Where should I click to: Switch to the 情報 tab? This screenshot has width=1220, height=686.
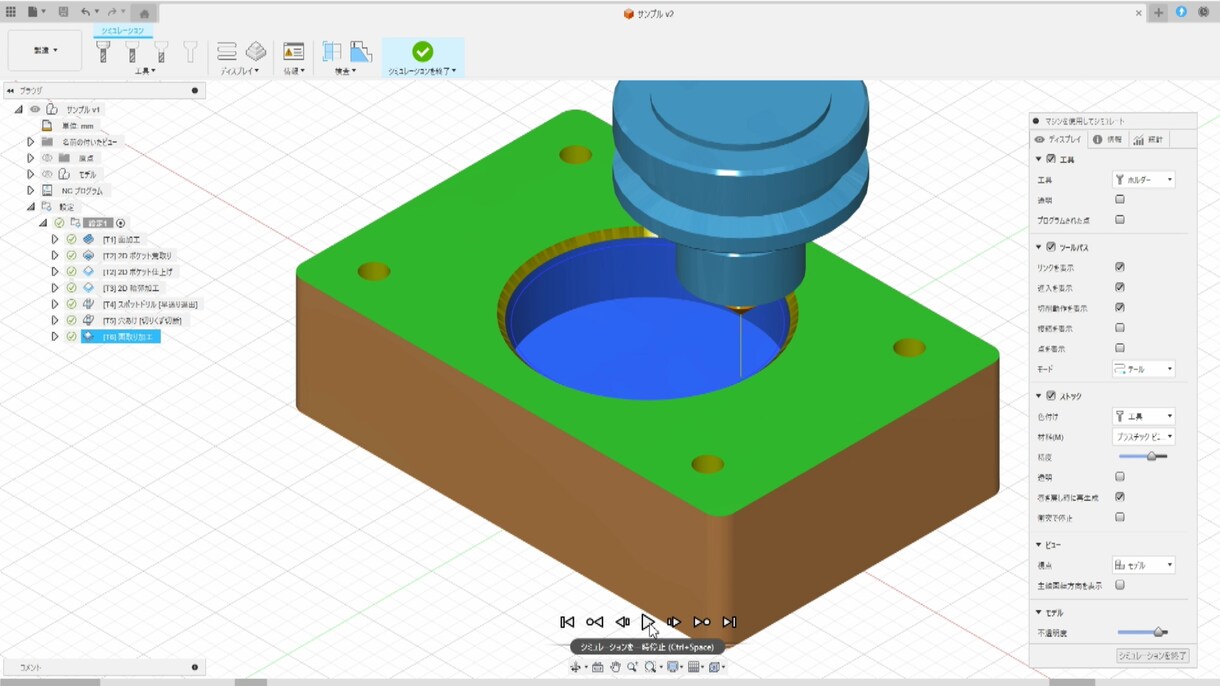point(1107,140)
